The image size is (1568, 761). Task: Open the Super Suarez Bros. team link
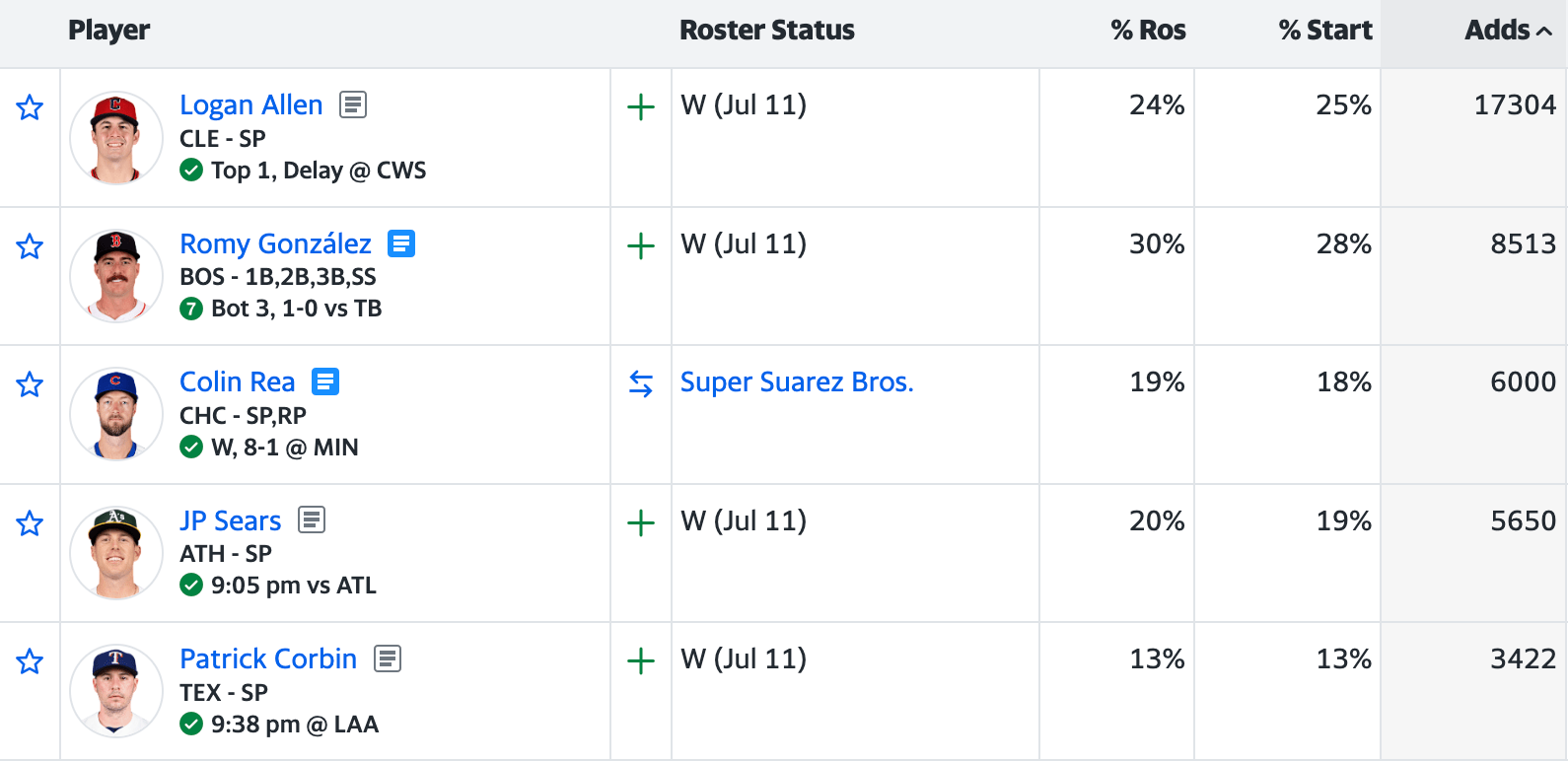click(x=797, y=382)
